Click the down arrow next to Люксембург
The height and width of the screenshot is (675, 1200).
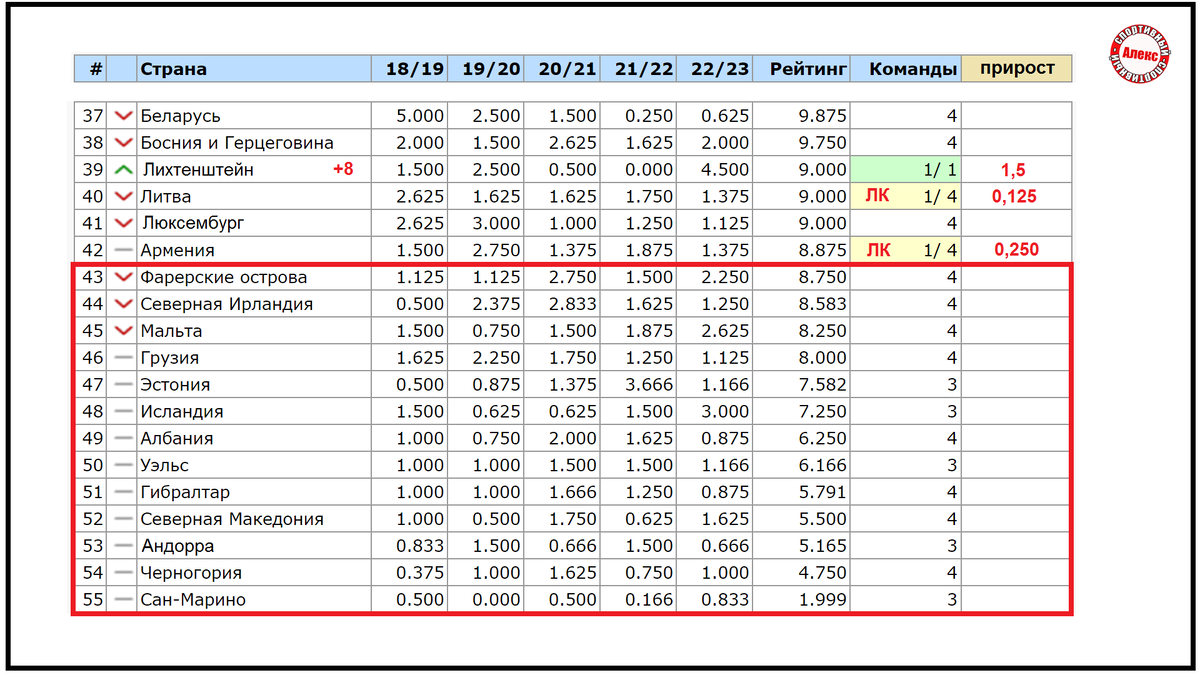point(124,223)
